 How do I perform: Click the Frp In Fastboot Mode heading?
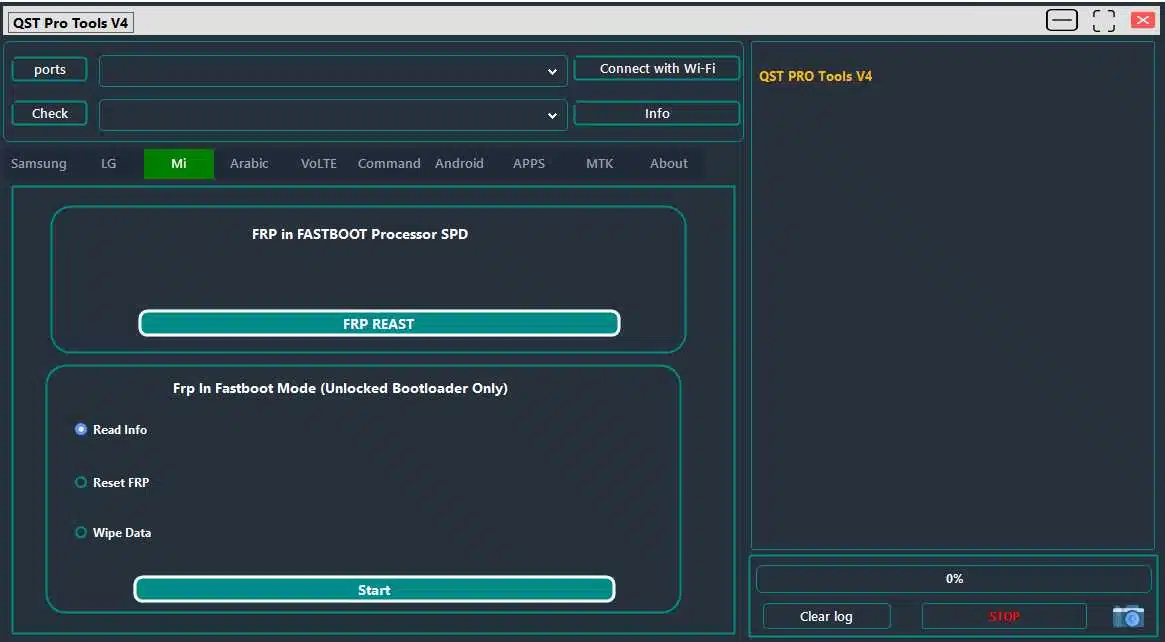point(340,388)
